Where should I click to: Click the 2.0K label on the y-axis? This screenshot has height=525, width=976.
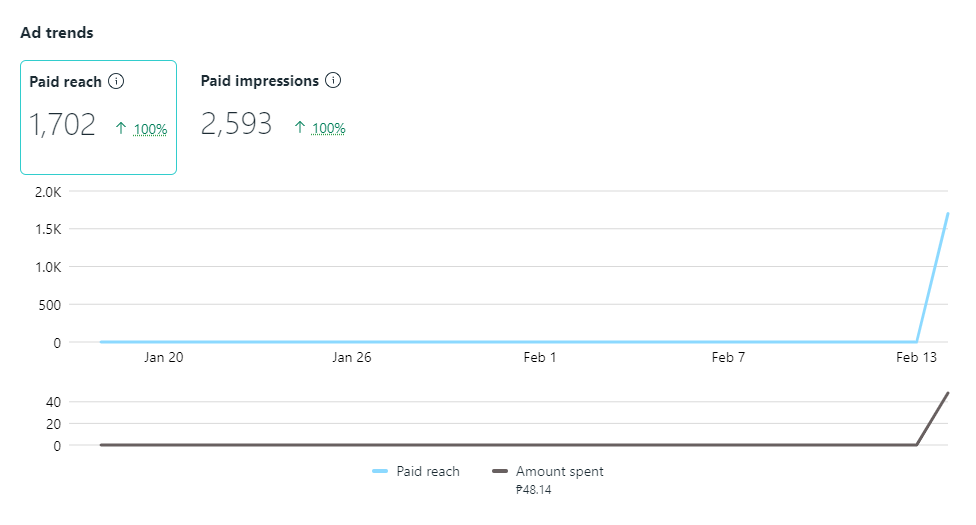tap(48, 191)
